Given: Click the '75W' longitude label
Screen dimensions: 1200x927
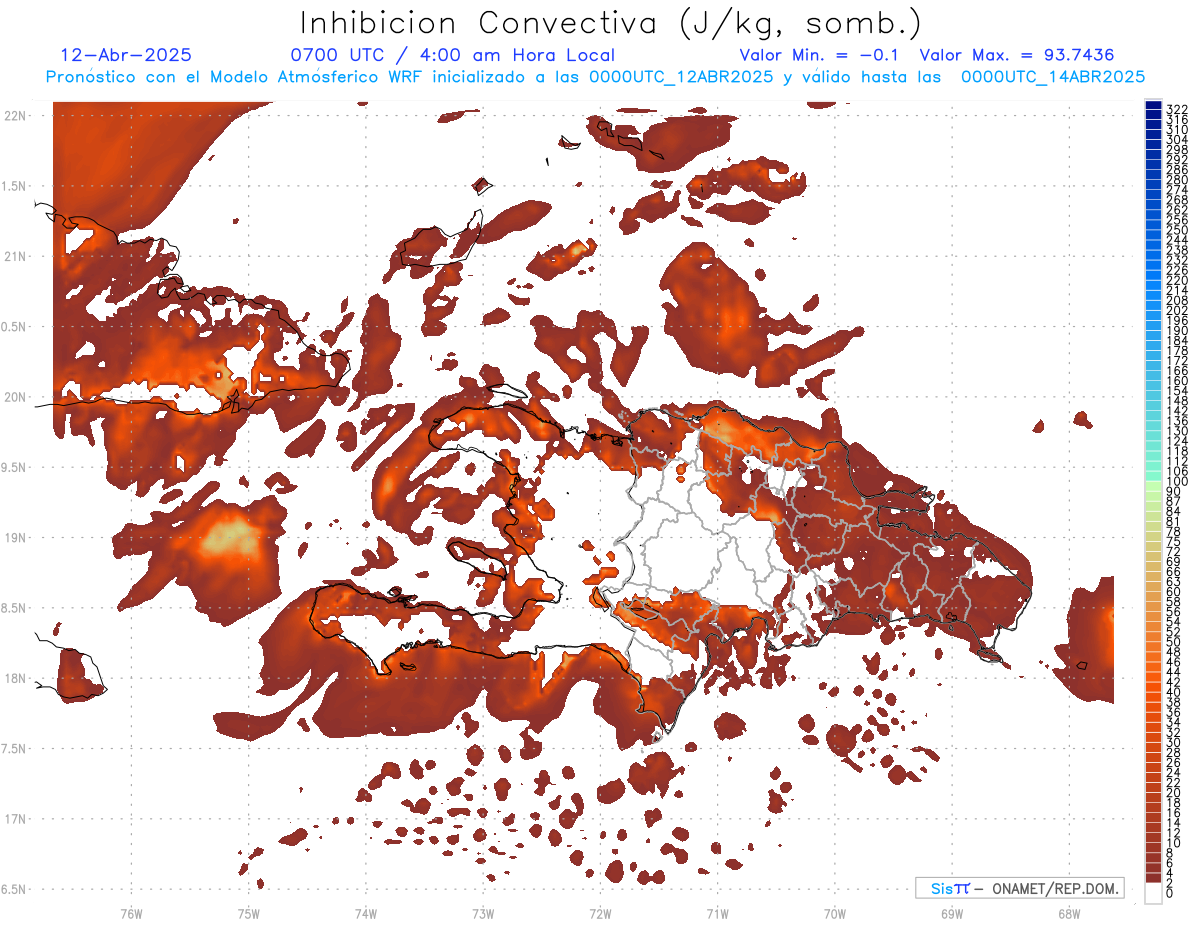Looking at the screenshot, I should [x=249, y=913].
